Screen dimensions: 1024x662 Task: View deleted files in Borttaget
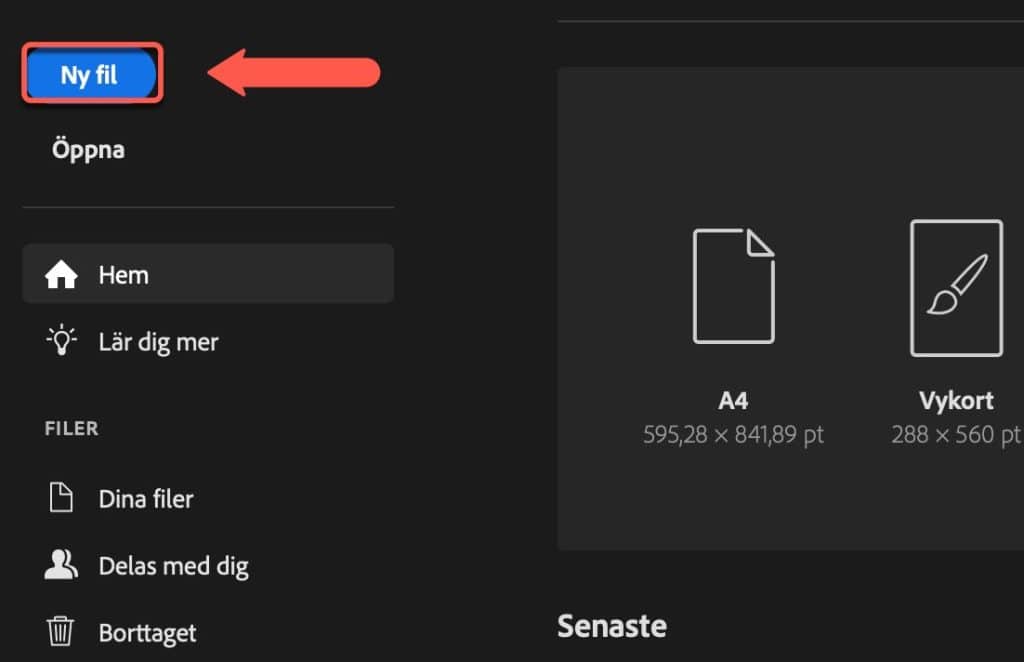pos(147,633)
